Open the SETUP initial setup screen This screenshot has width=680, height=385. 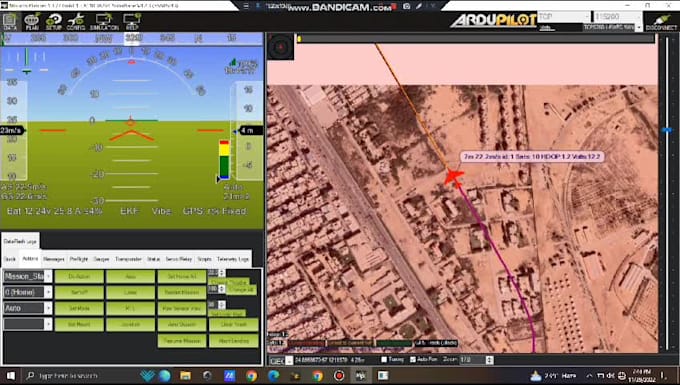[x=54, y=21]
